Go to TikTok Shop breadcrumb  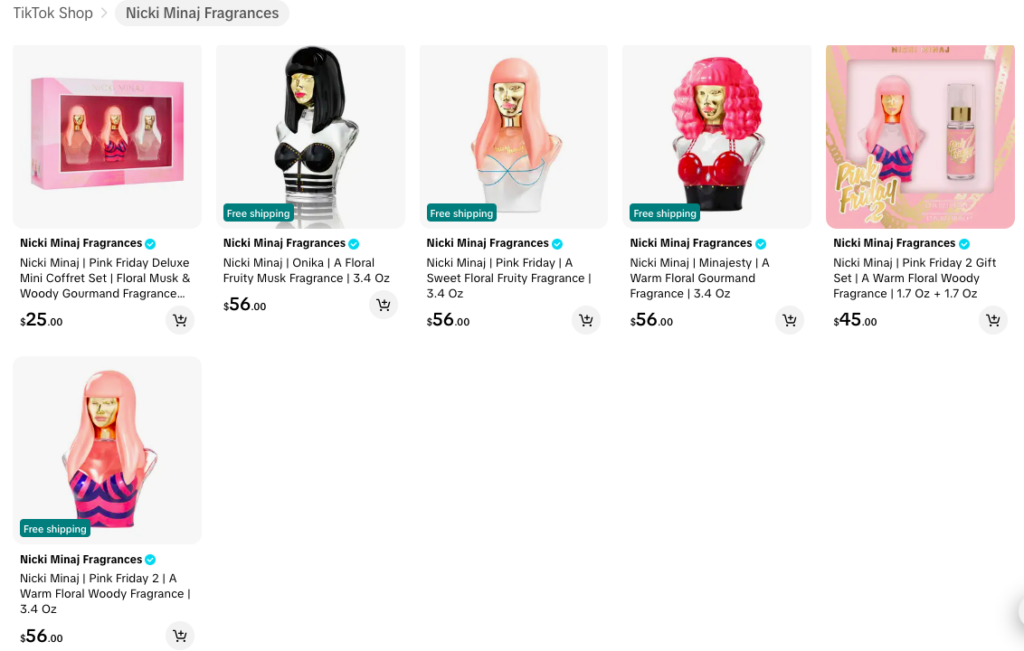pos(53,13)
